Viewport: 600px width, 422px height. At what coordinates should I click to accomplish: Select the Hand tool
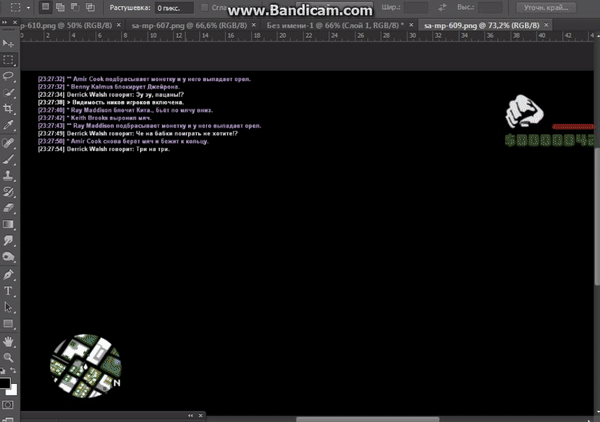[x=8, y=340]
